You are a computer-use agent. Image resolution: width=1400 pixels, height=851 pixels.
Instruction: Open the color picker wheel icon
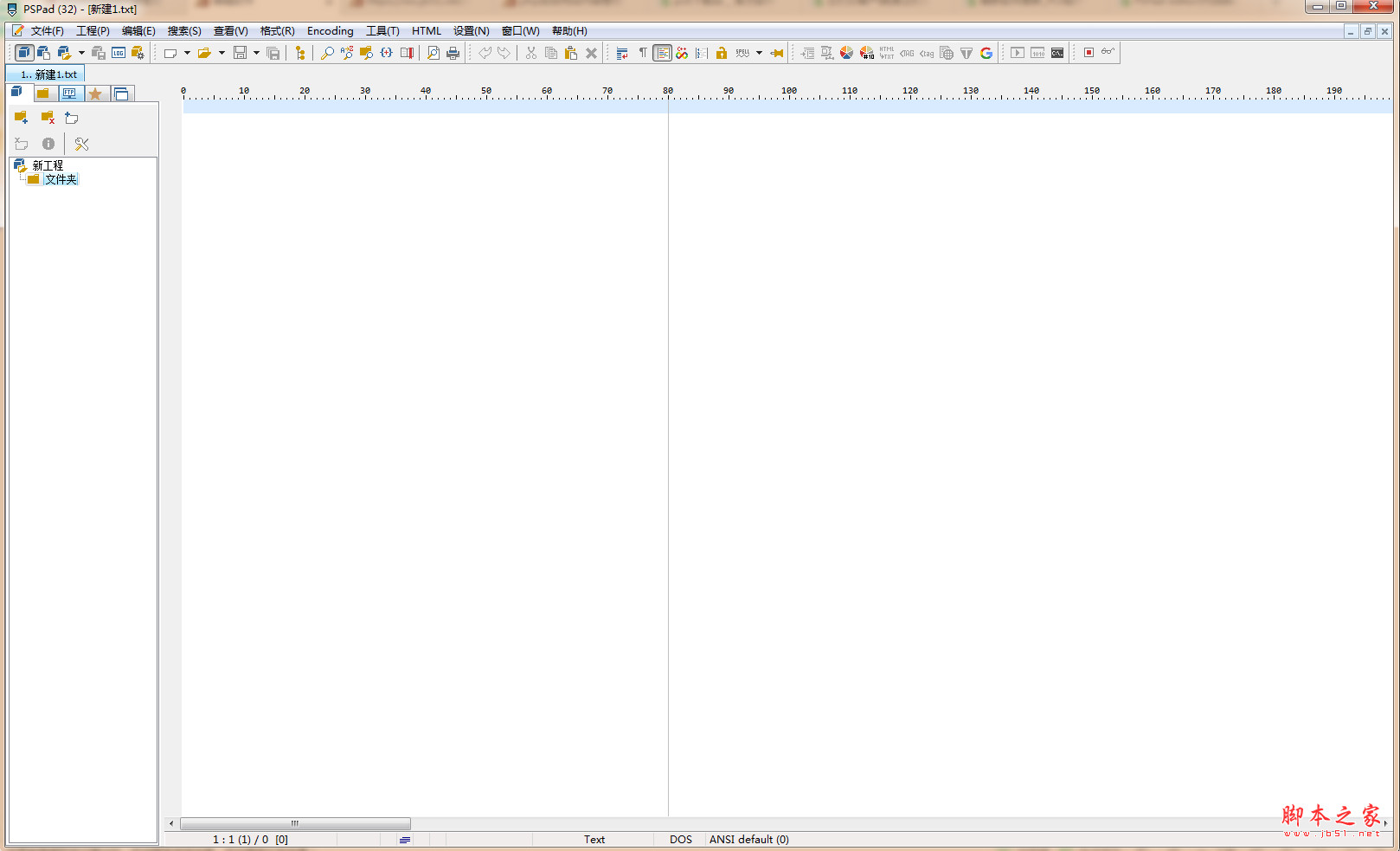click(x=846, y=53)
